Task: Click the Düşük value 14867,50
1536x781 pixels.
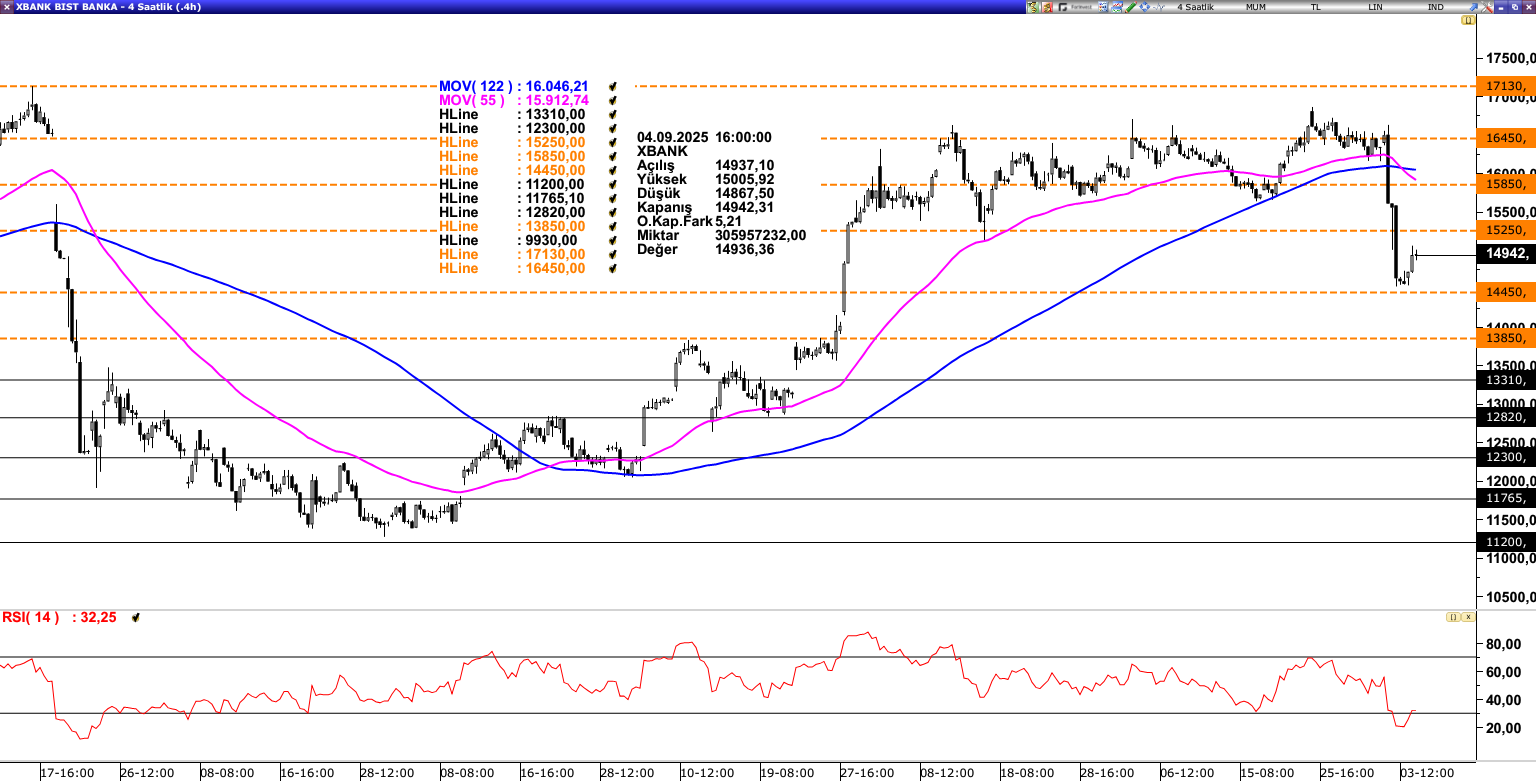Action: tap(744, 193)
